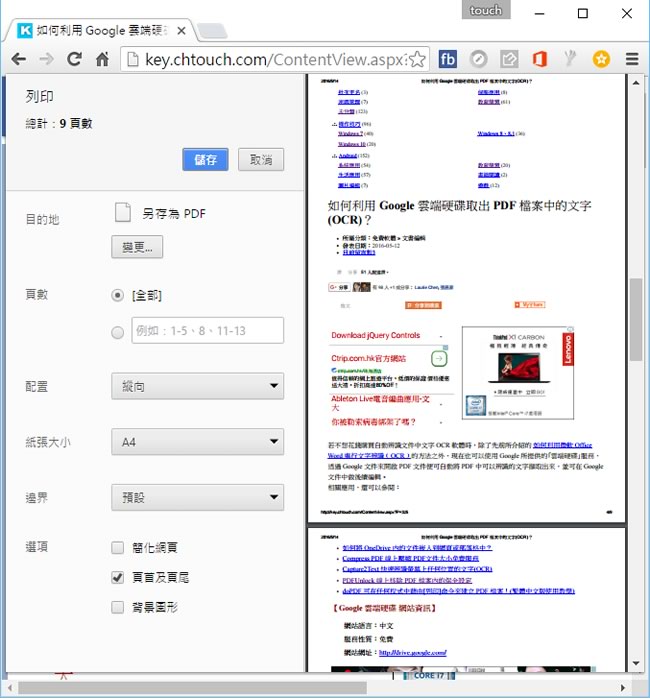This screenshot has width=650, height=699.
Task: Click the horizontal scrollbar left arrow
Action: pos(9,687)
